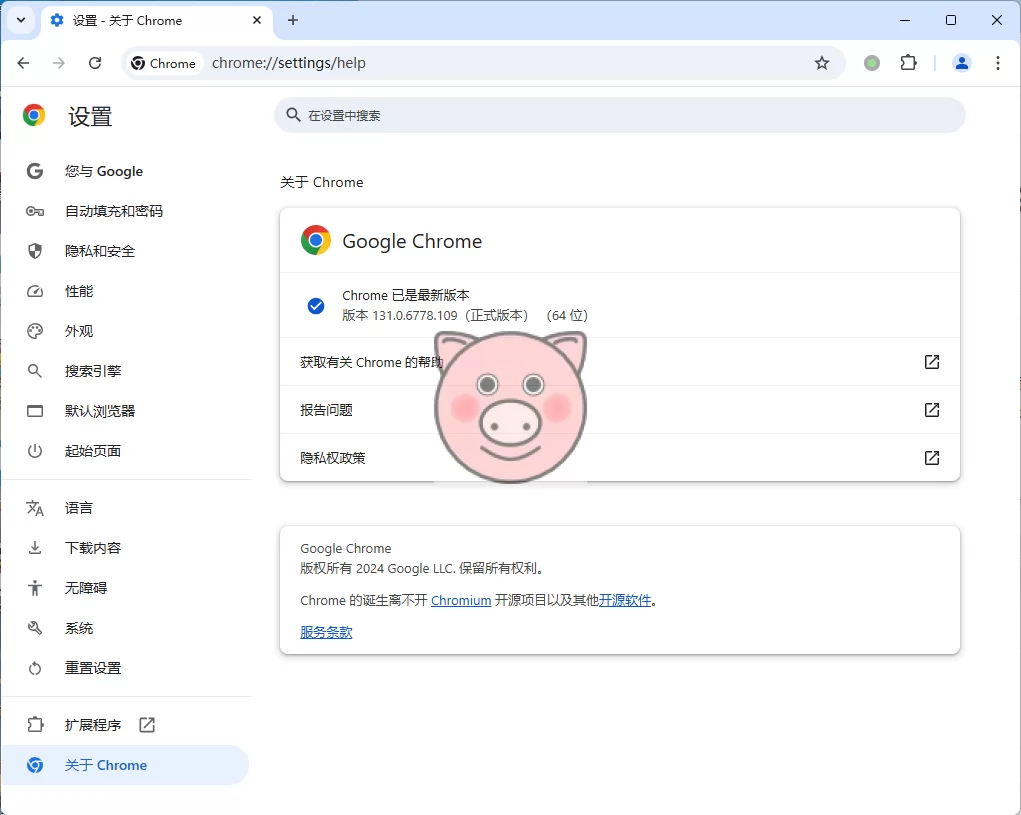
Task: Click the key icon for 自动填充和密码
Action: 35,211
